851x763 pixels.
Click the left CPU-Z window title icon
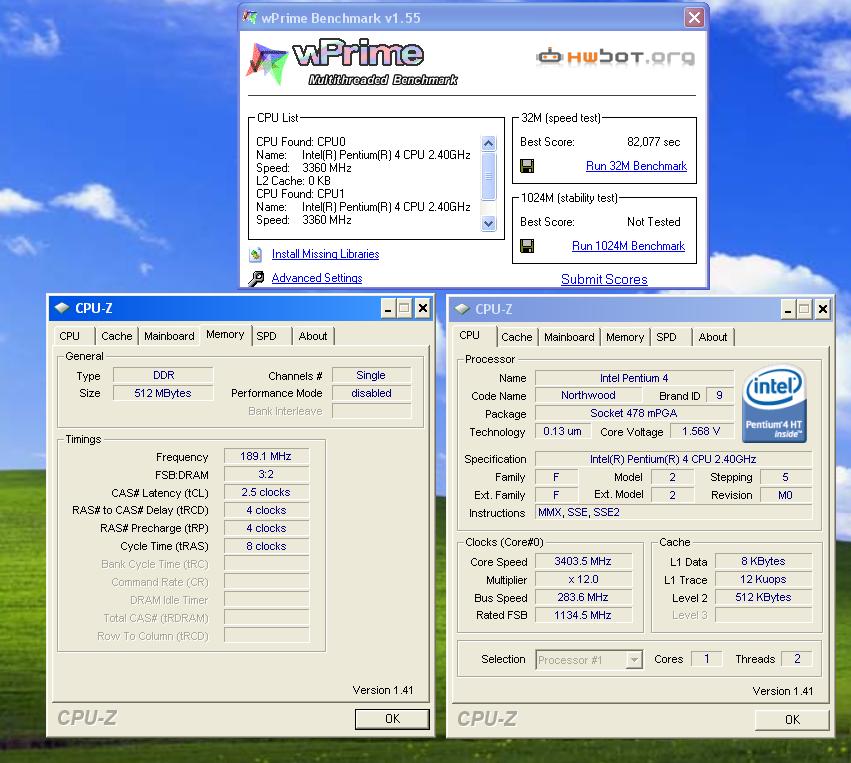(x=62, y=308)
